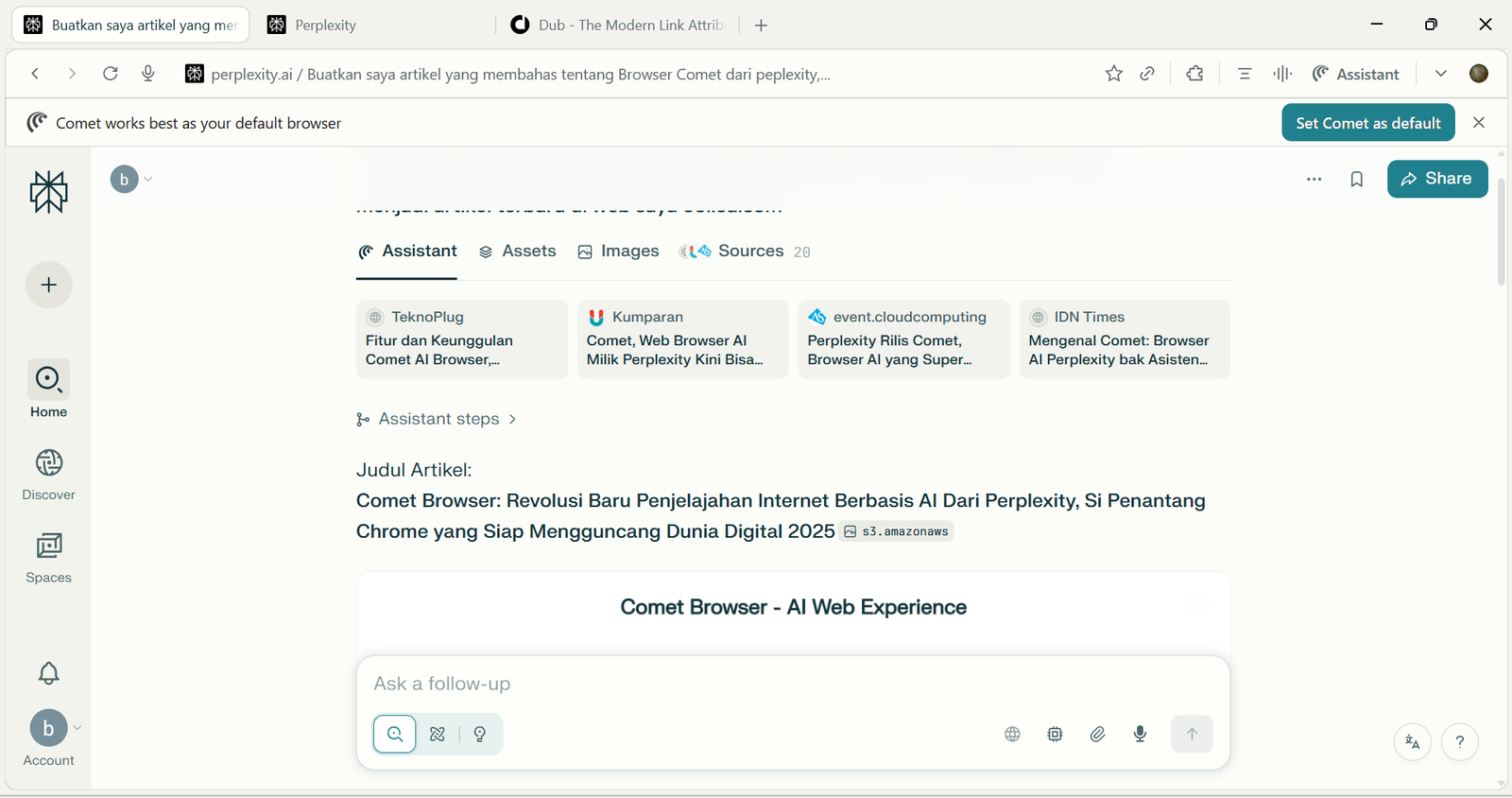1512x798 pixels.
Task: Copy link using chain icon in toolbar
Action: (1147, 74)
